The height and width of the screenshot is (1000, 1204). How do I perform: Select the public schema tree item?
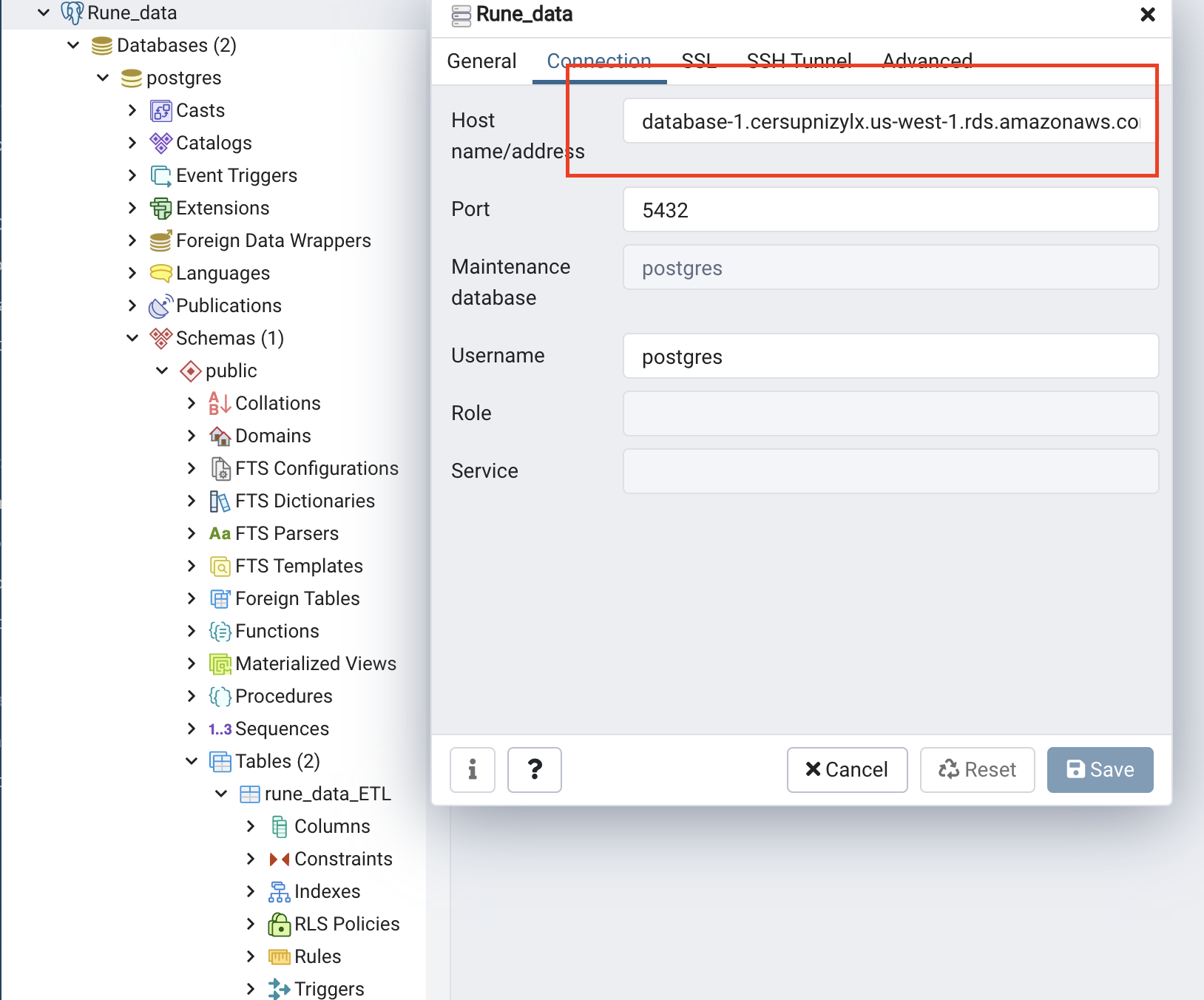231,371
